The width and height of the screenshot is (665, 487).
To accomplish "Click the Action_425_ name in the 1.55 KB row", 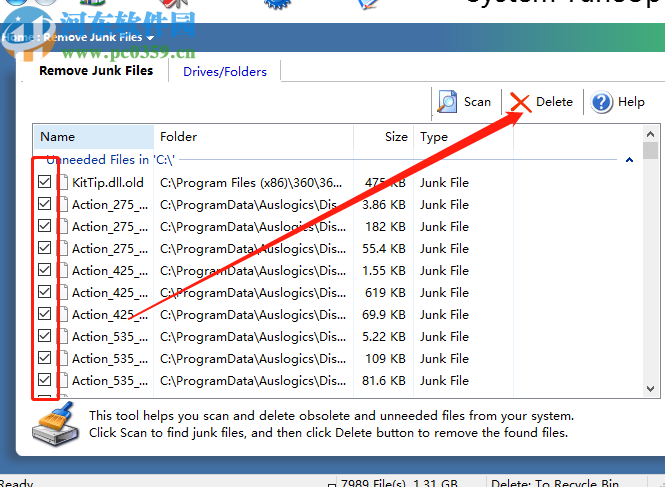I will [110, 271].
